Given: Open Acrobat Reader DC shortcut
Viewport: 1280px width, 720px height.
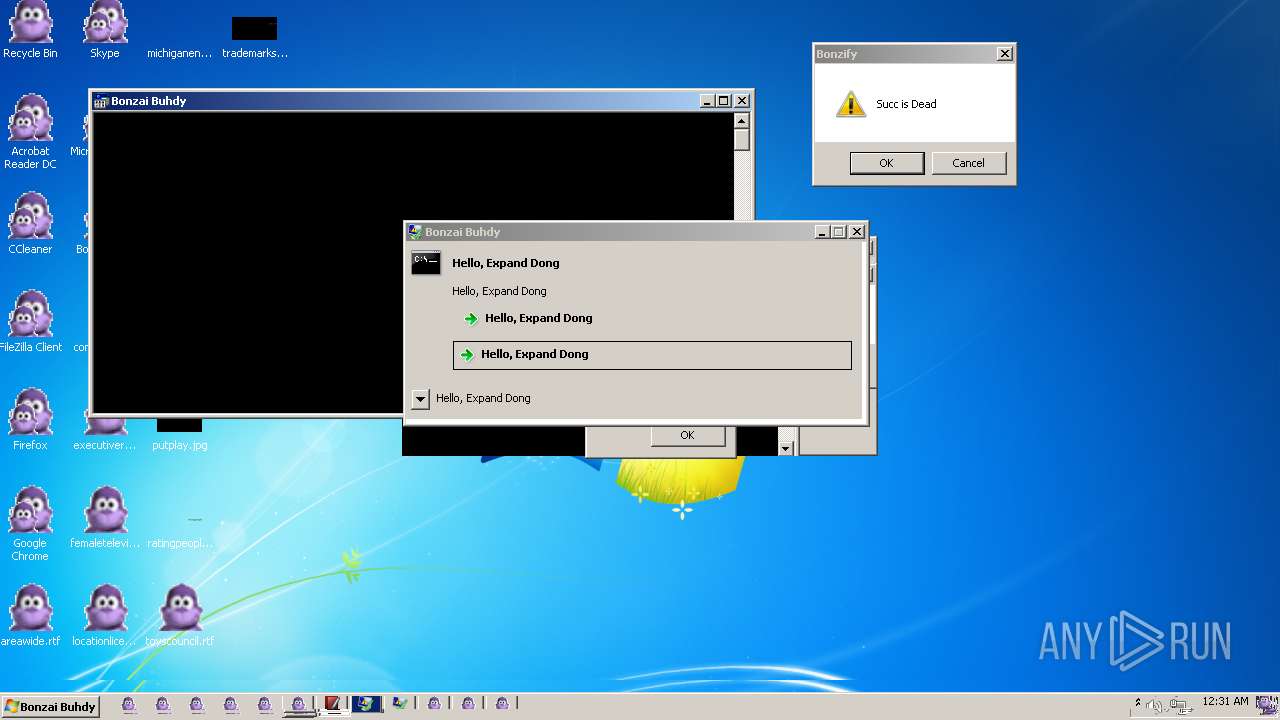Looking at the screenshot, I should tap(30, 131).
